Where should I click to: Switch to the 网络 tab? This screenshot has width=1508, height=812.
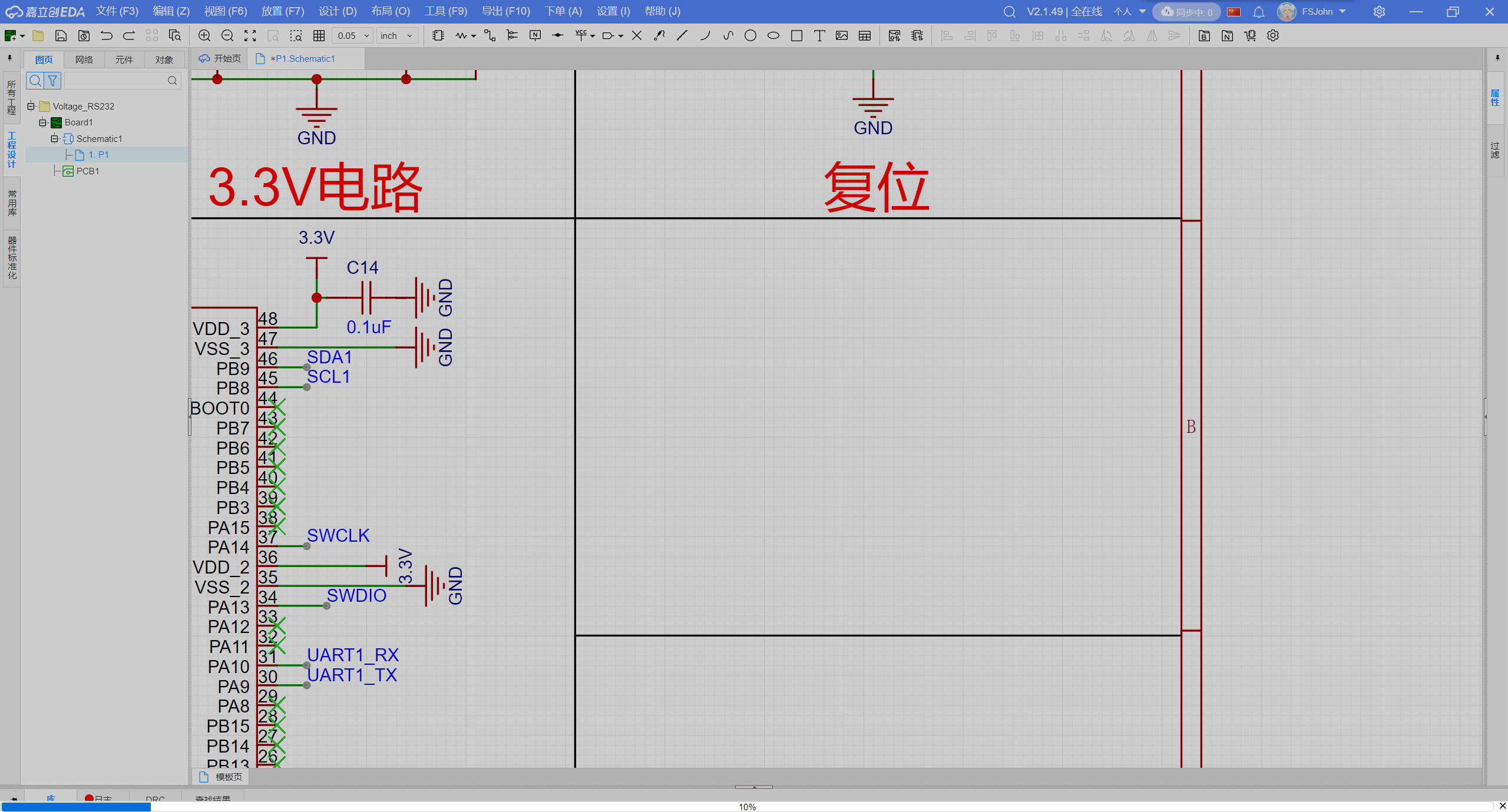pyautogui.click(x=84, y=59)
